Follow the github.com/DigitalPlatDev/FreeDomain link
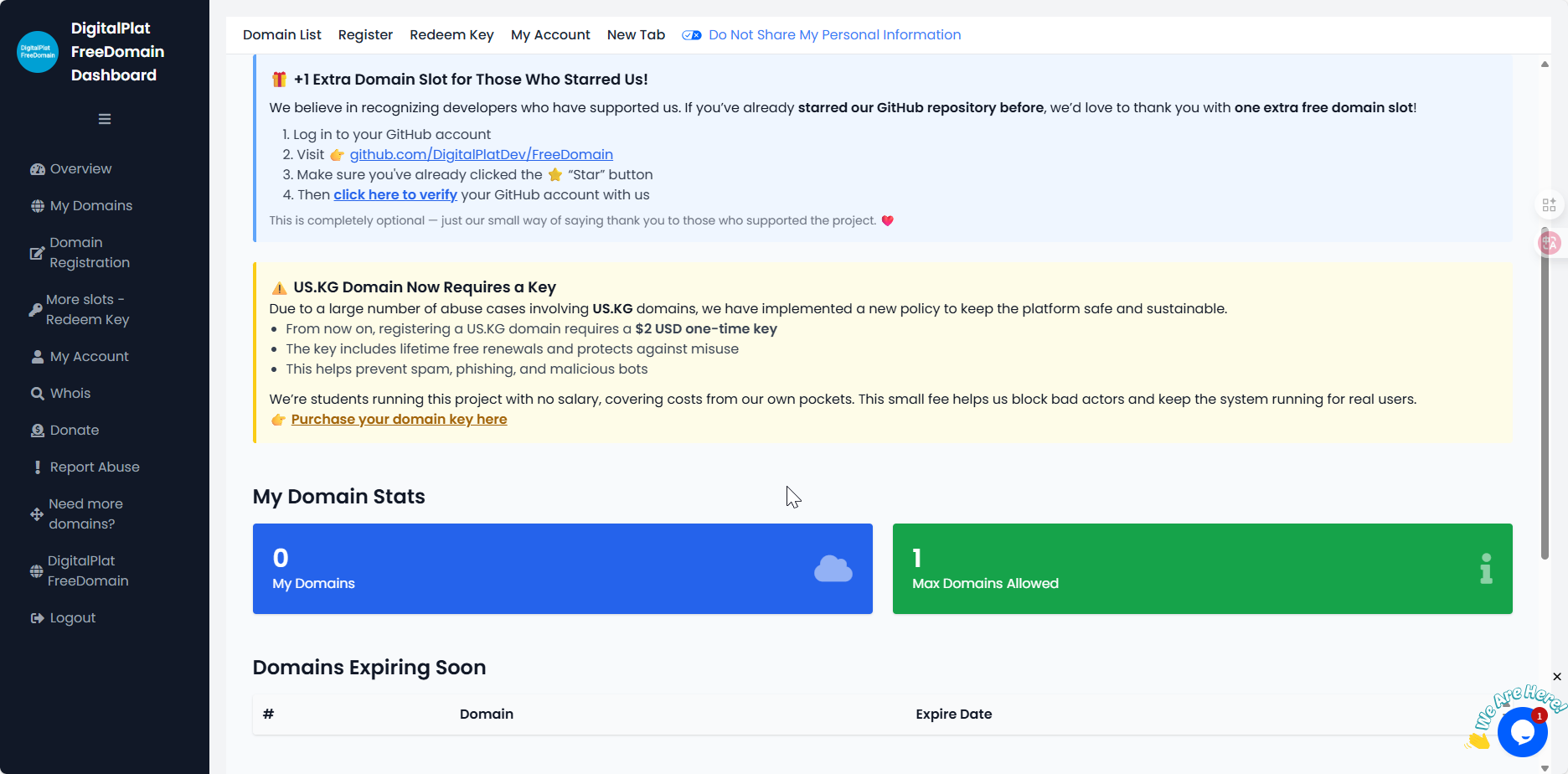1568x774 pixels. (x=482, y=154)
